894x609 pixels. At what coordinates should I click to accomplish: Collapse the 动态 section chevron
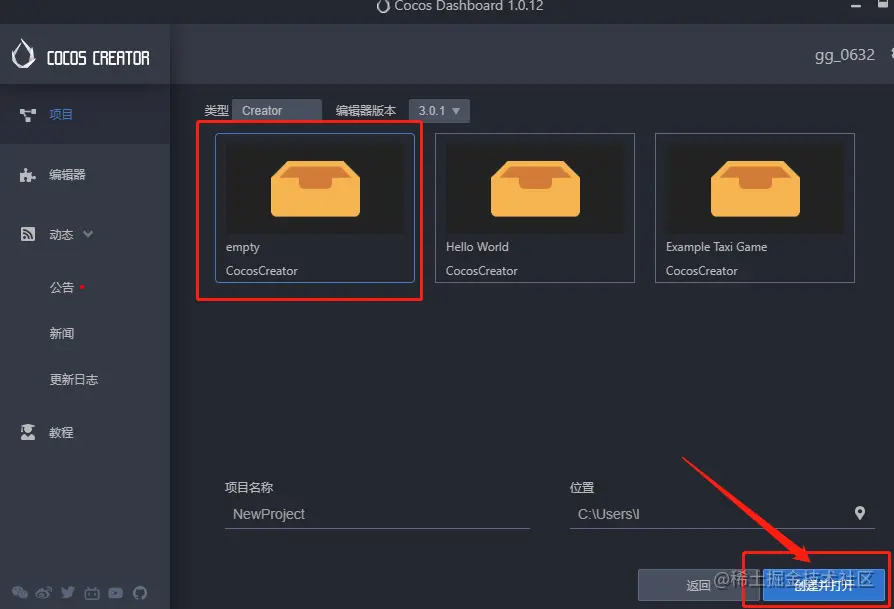pos(88,234)
